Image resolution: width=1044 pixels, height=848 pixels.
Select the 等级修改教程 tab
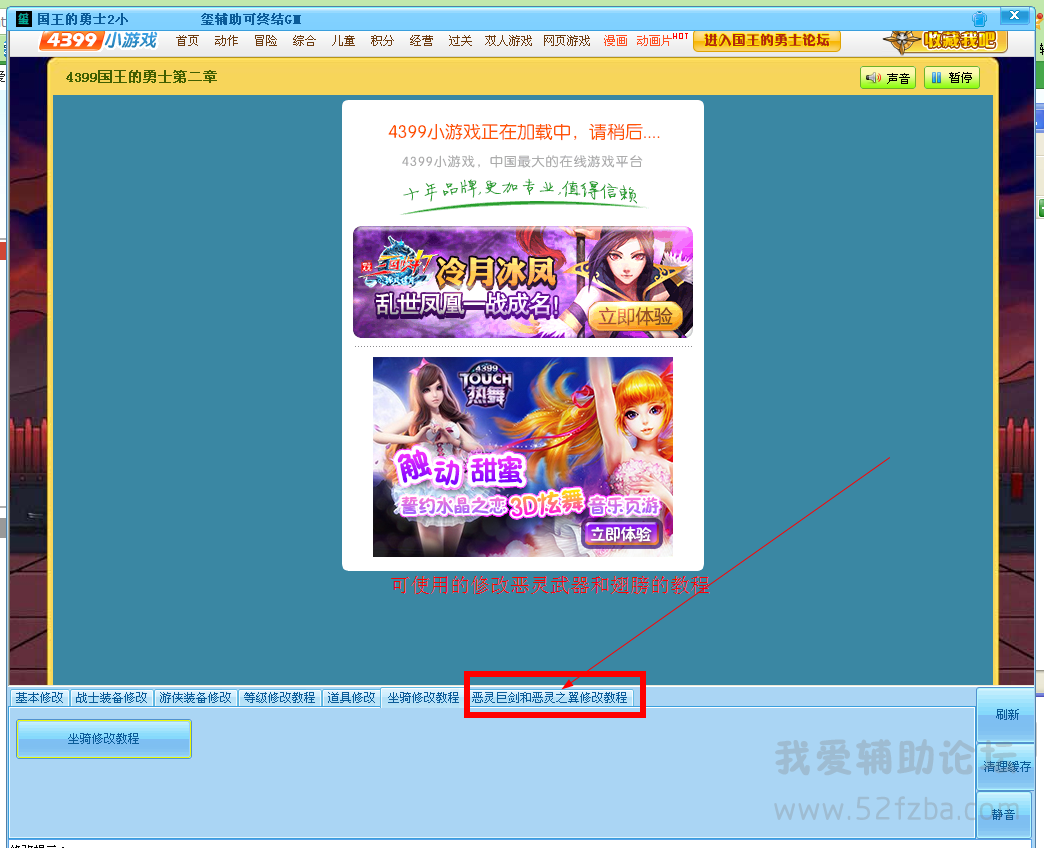pyautogui.click(x=279, y=698)
